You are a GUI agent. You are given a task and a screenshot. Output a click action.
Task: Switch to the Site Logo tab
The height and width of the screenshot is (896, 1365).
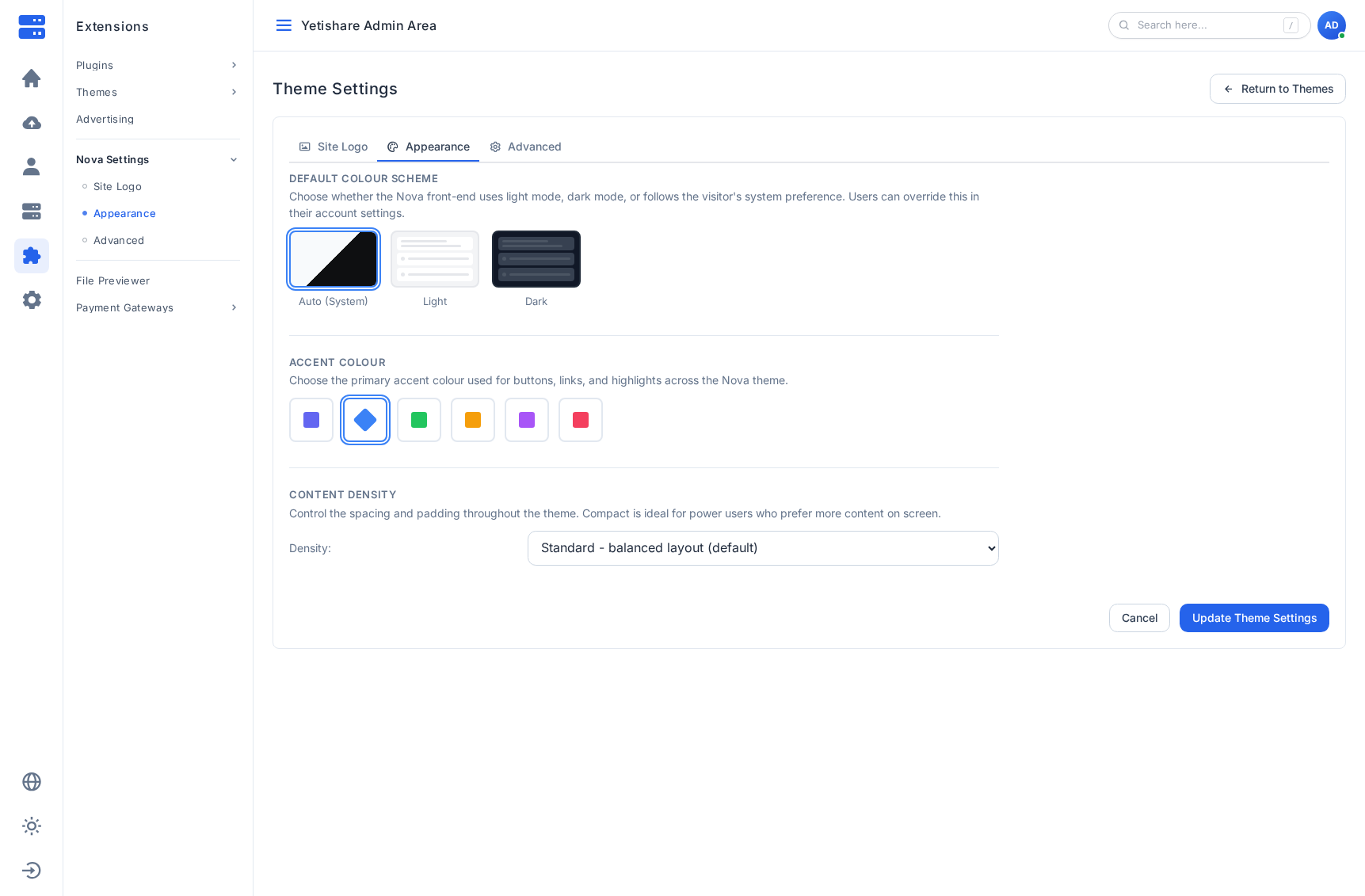click(x=334, y=147)
